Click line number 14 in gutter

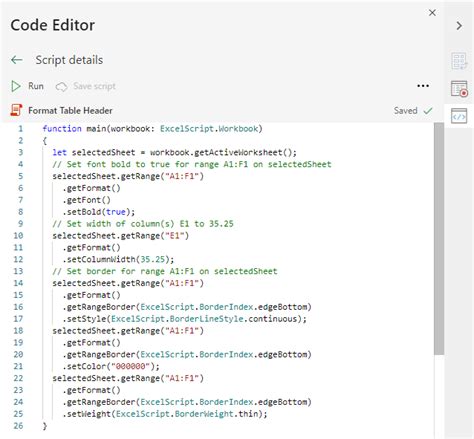18,283
